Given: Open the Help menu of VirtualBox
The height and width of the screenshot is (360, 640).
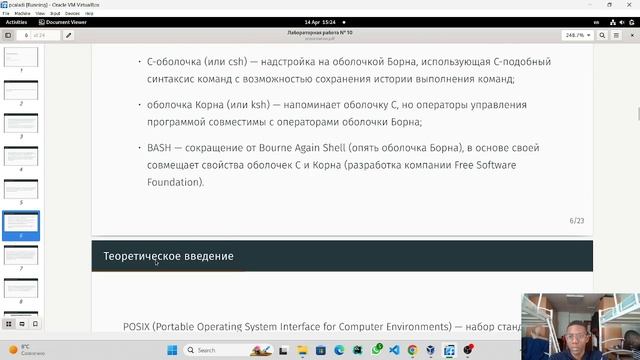Looking at the screenshot, I should tap(89, 13).
